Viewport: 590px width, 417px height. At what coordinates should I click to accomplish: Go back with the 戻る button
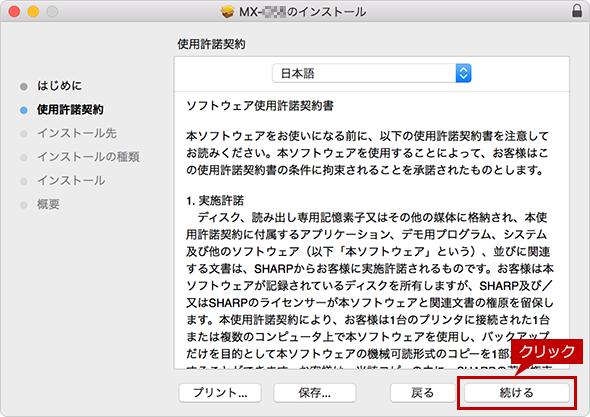tap(423, 393)
